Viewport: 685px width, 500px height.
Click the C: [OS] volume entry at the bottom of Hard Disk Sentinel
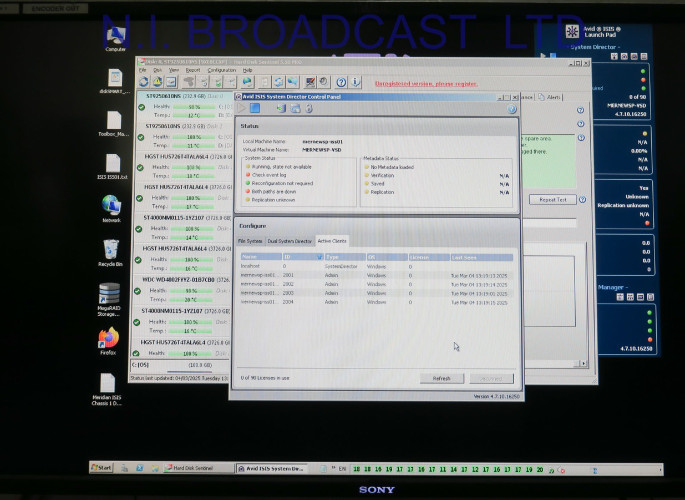pos(179,365)
